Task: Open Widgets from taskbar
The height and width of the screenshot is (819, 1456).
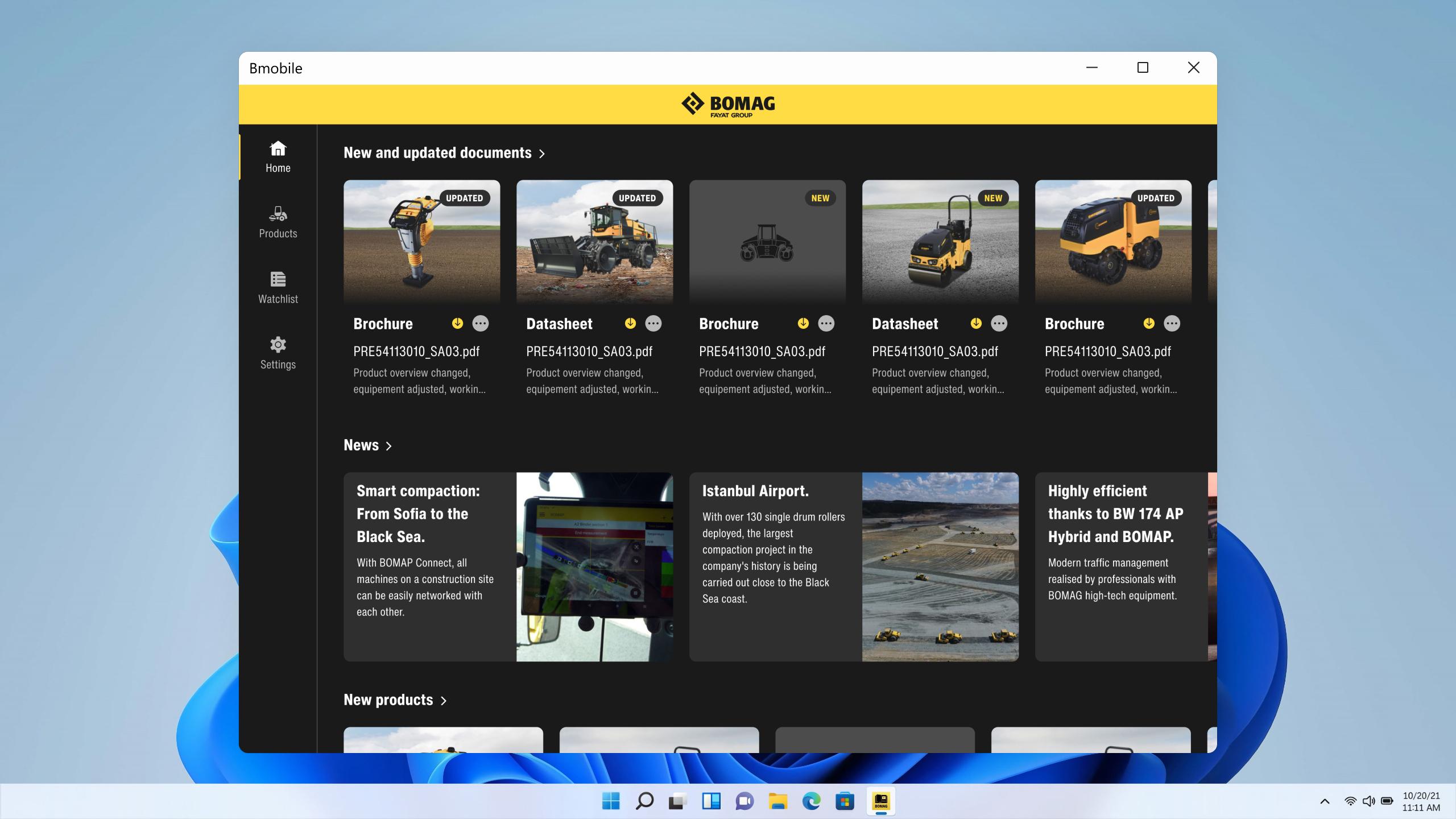Action: point(711,801)
